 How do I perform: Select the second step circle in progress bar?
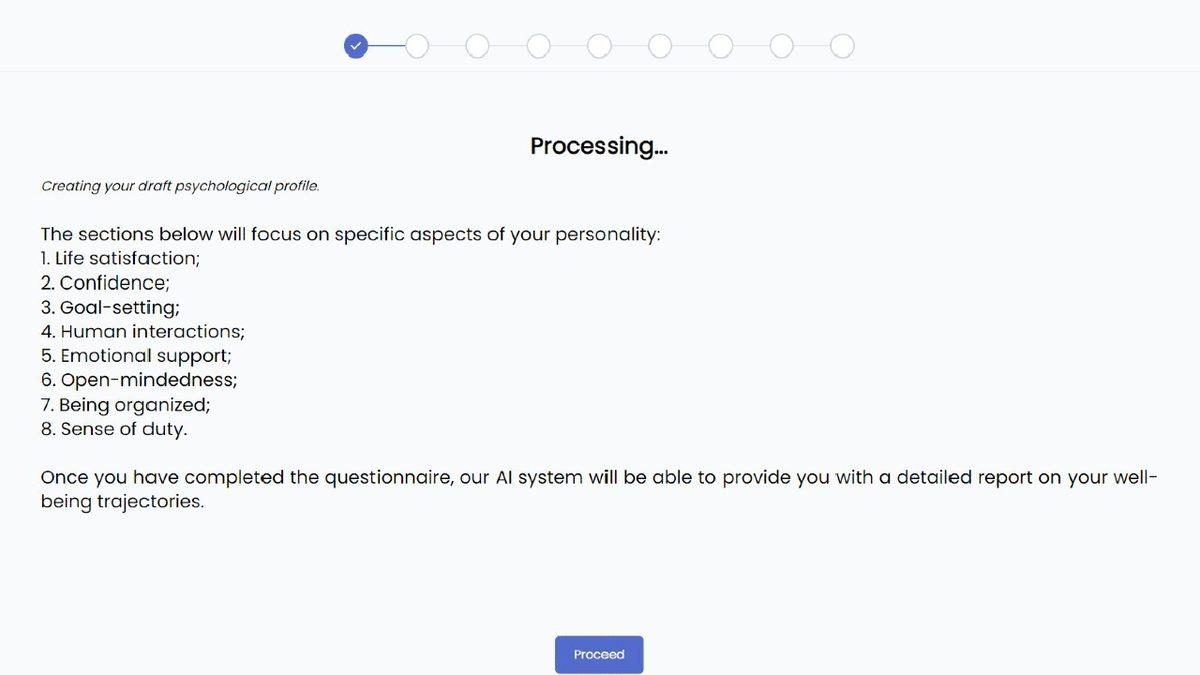tap(417, 46)
